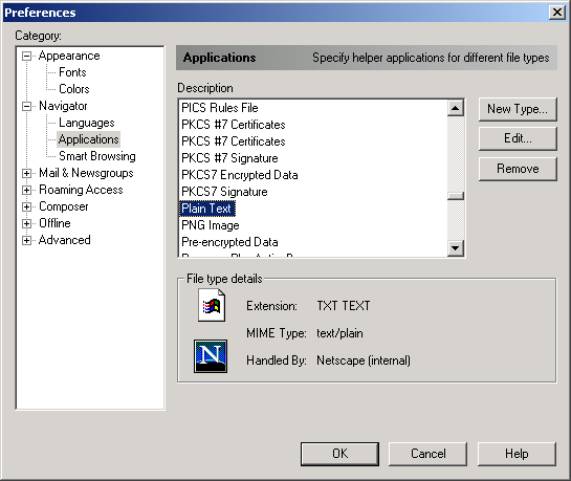This screenshot has width=571, height=481.
Task: Select the second PKCS #7 Certificates entry
Action: click(x=233, y=141)
